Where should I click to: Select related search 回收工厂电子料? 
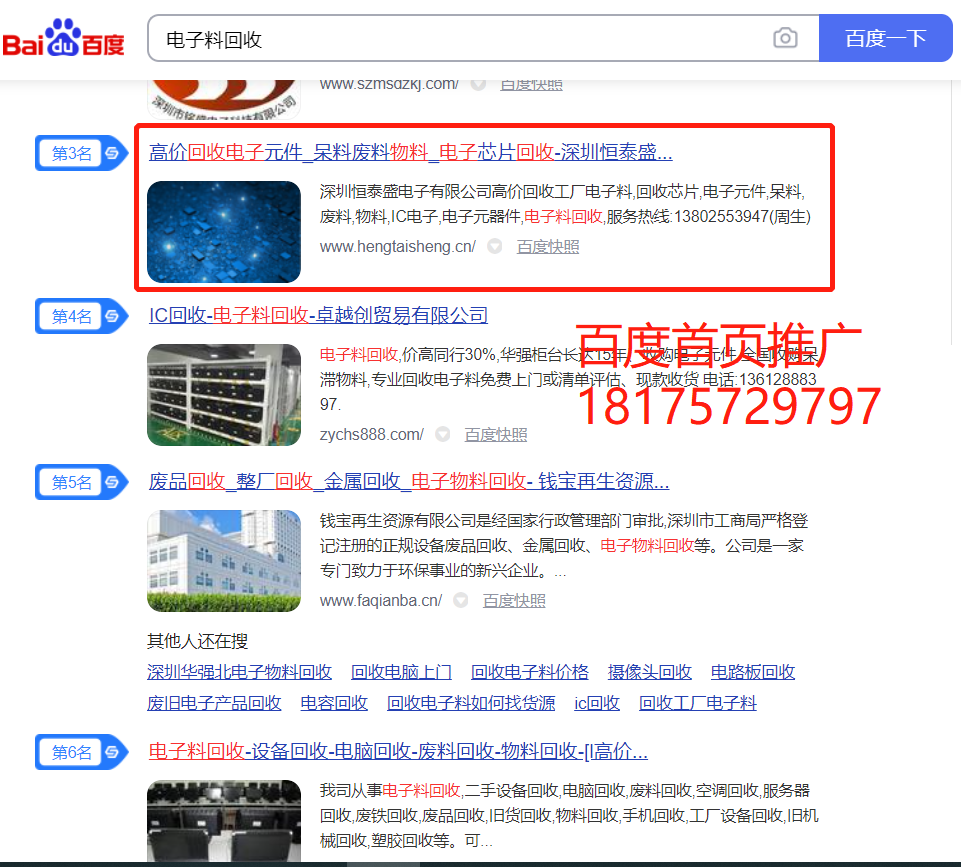697,703
